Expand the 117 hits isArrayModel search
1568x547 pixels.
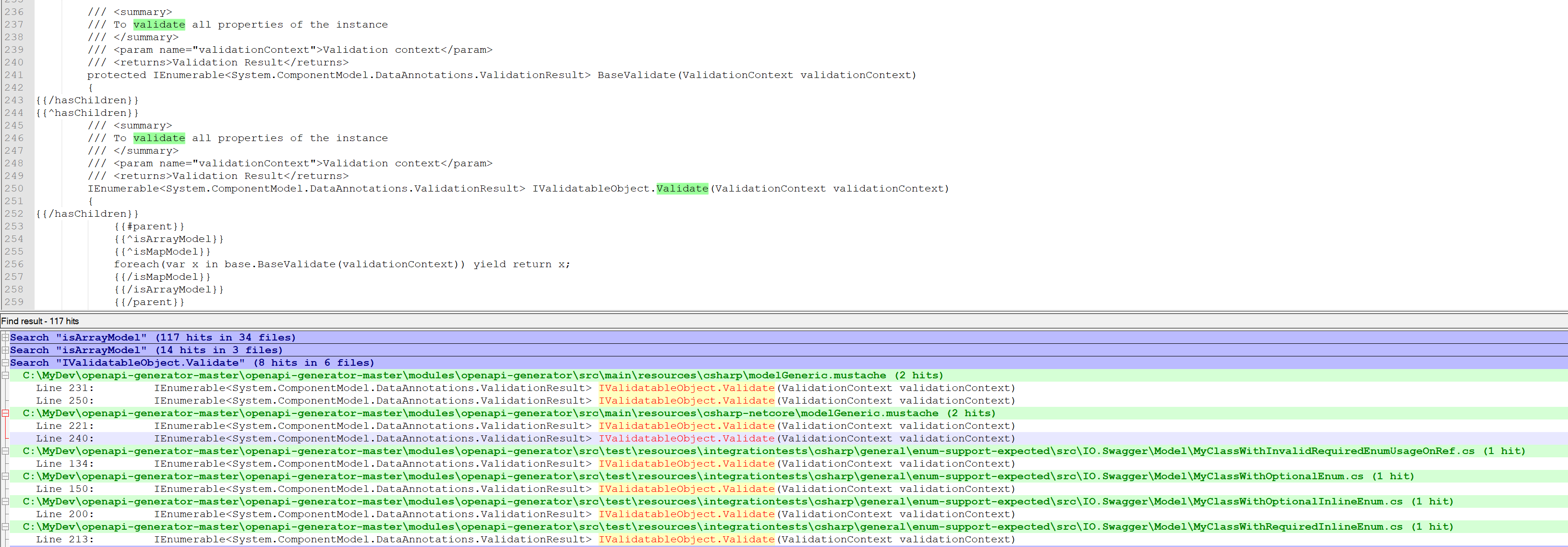pos(5,337)
